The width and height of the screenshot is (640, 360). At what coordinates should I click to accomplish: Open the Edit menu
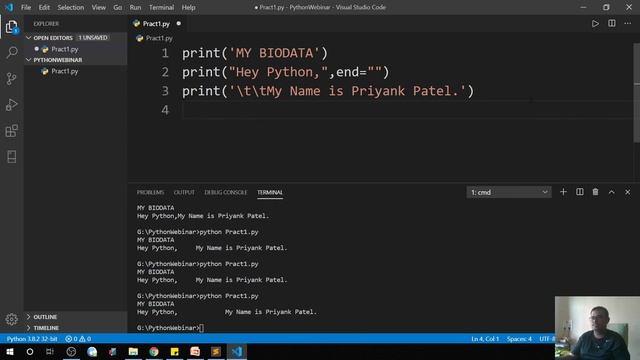coord(44,7)
